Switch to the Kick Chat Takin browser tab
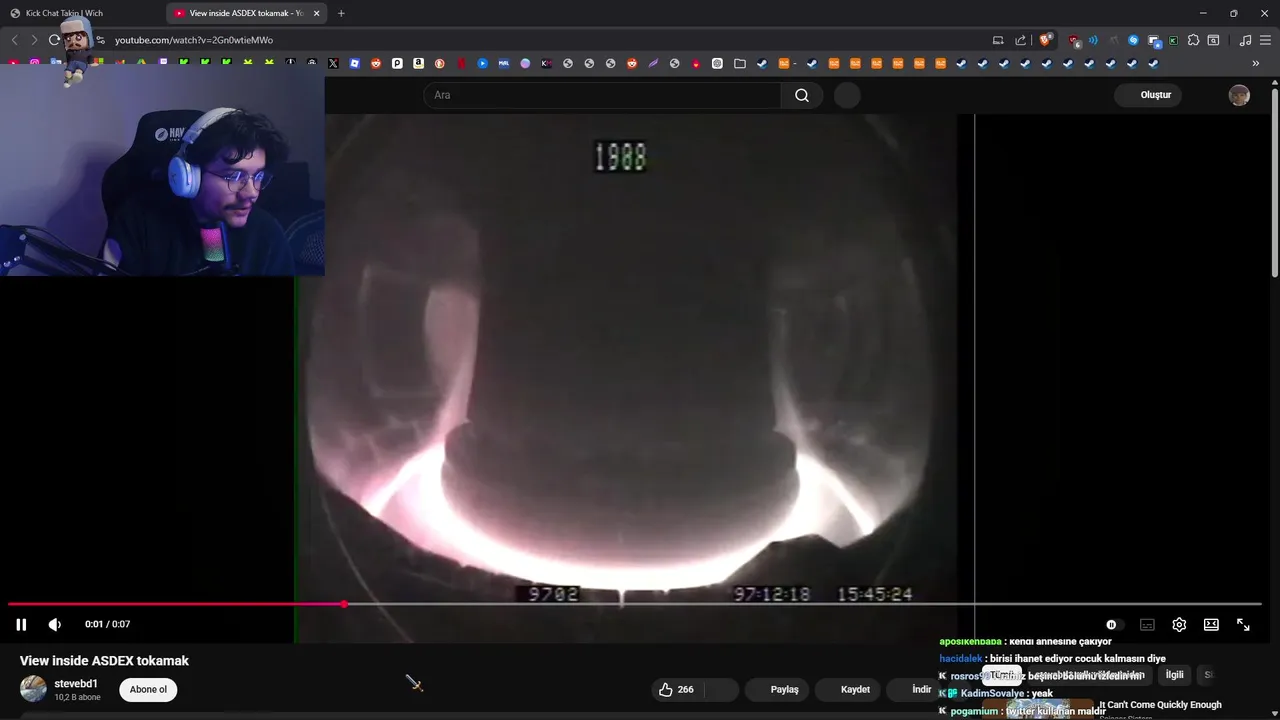Viewport: 1280px width, 720px height. pos(82,13)
